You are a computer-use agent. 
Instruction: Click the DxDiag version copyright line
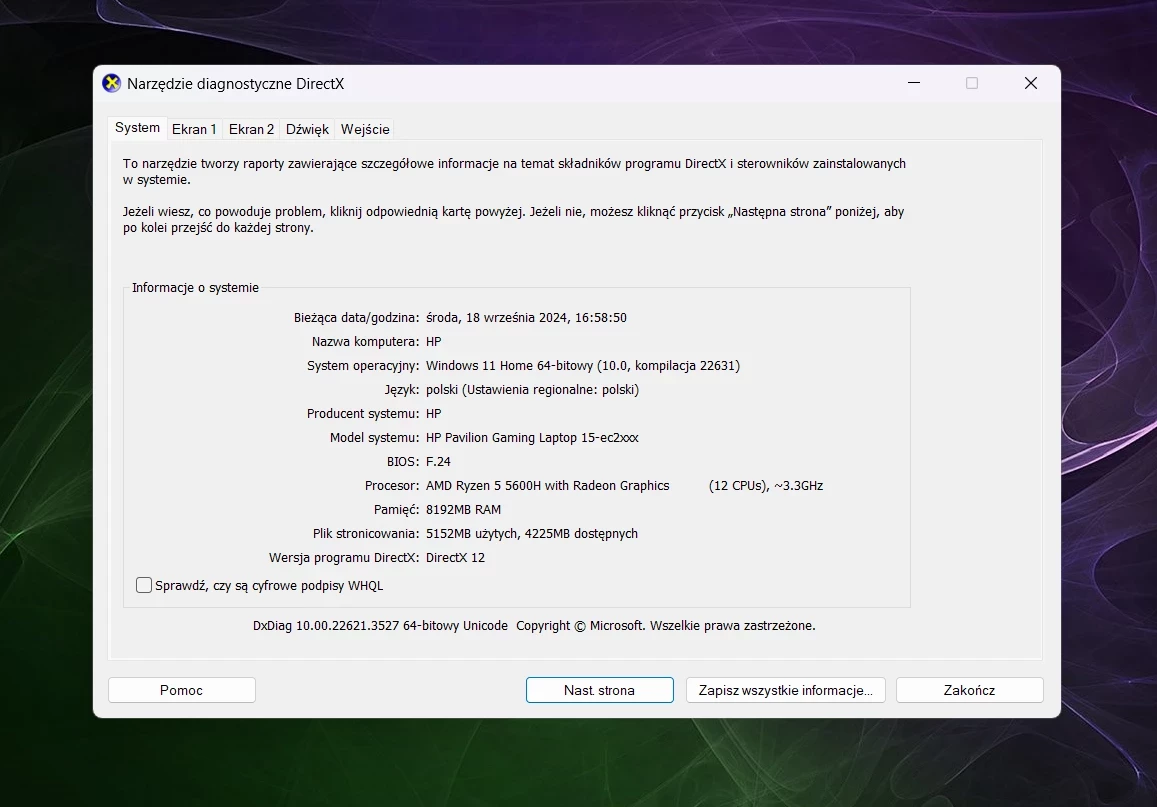tap(534, 626)
